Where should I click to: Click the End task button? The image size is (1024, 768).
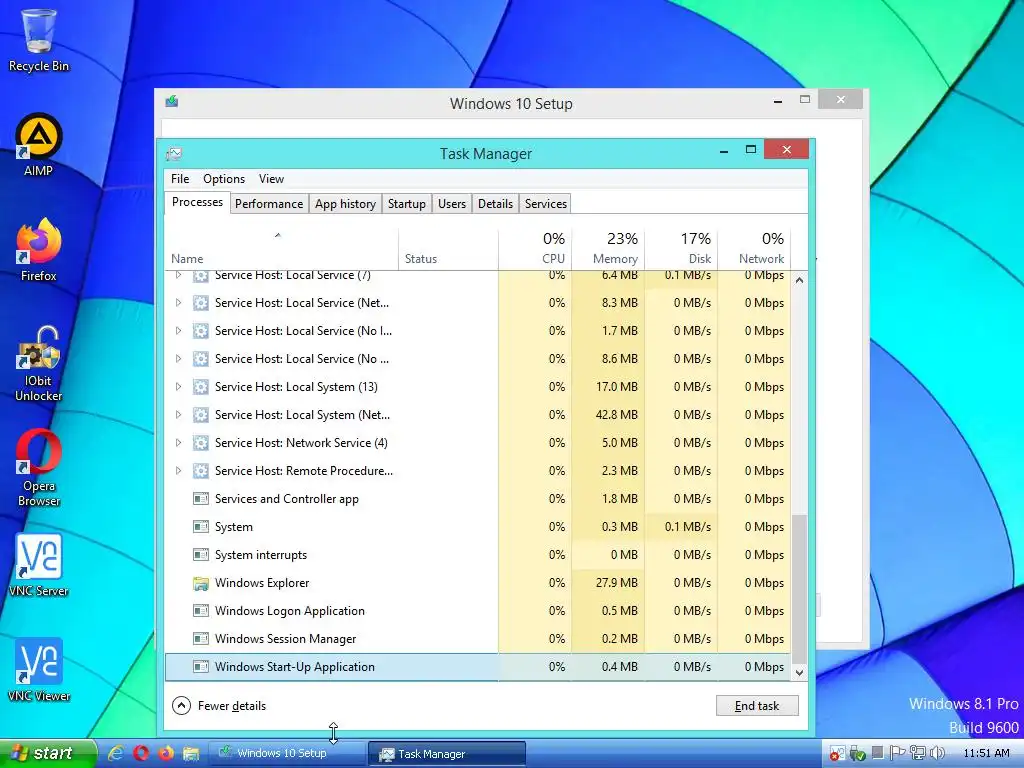coord(757,705)
